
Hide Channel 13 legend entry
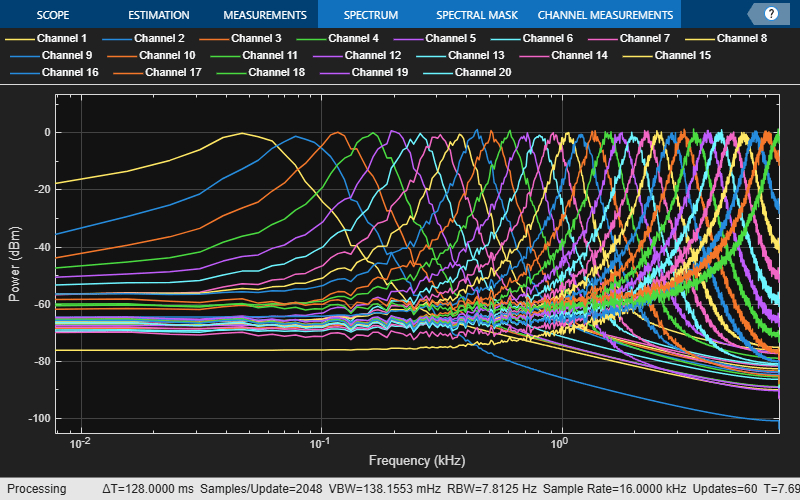point(460,55)
